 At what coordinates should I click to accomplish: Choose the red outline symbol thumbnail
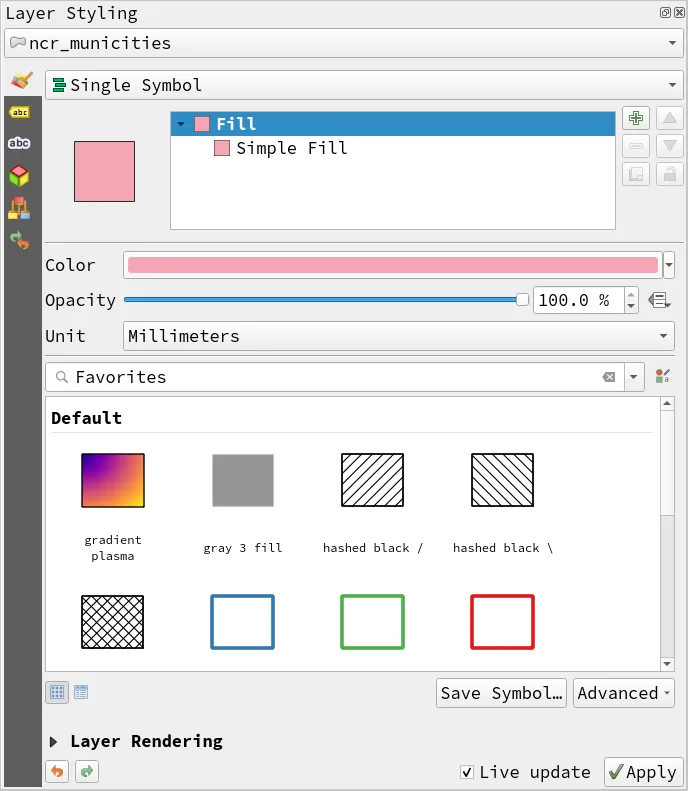tap(502, 622)
